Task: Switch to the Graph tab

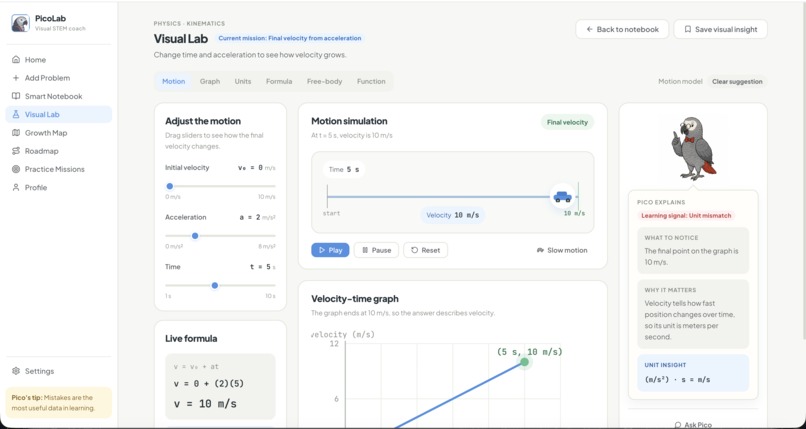Action: pos(210,81)
